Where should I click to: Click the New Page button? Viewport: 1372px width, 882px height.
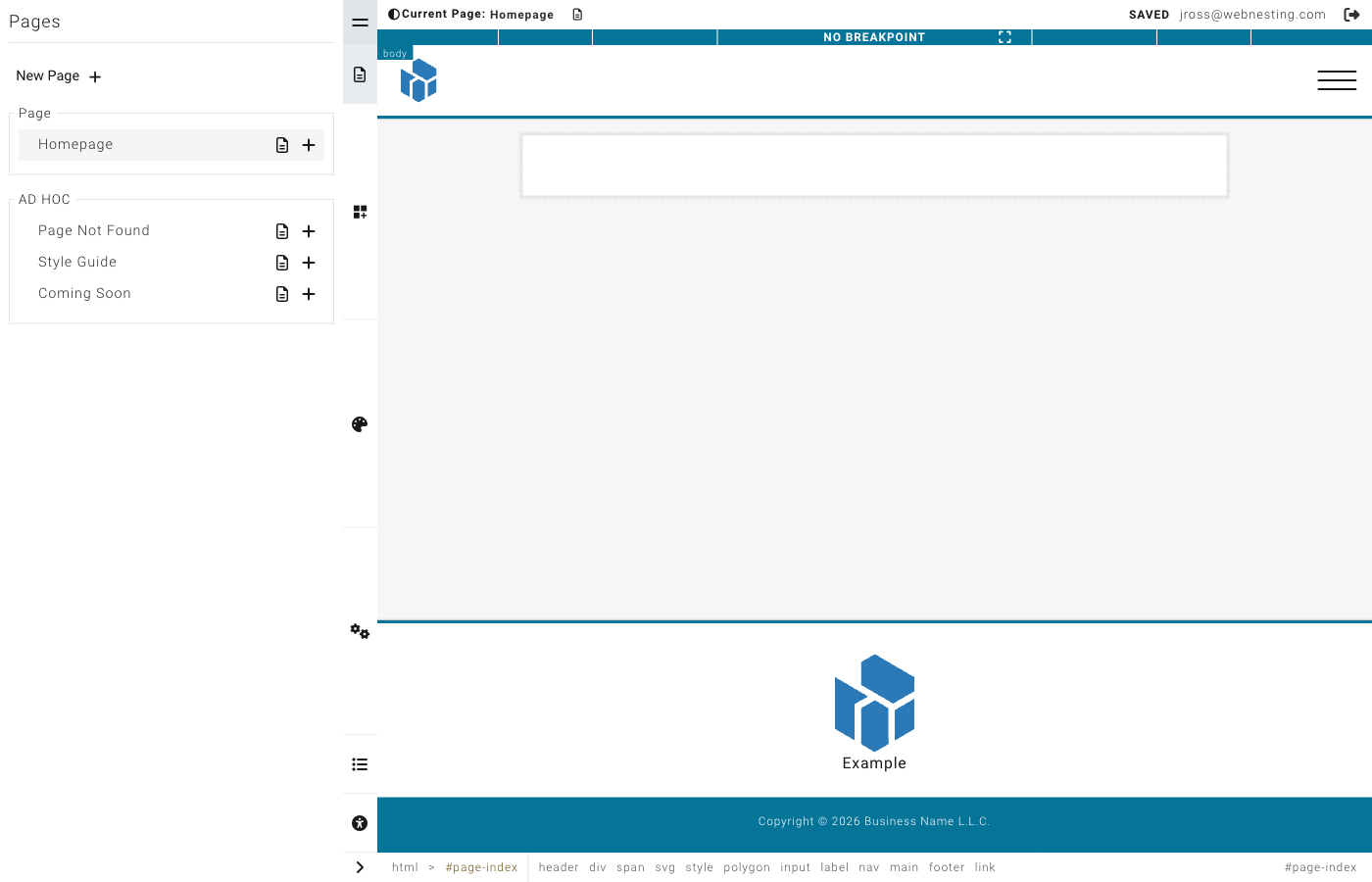click(59, 76)
